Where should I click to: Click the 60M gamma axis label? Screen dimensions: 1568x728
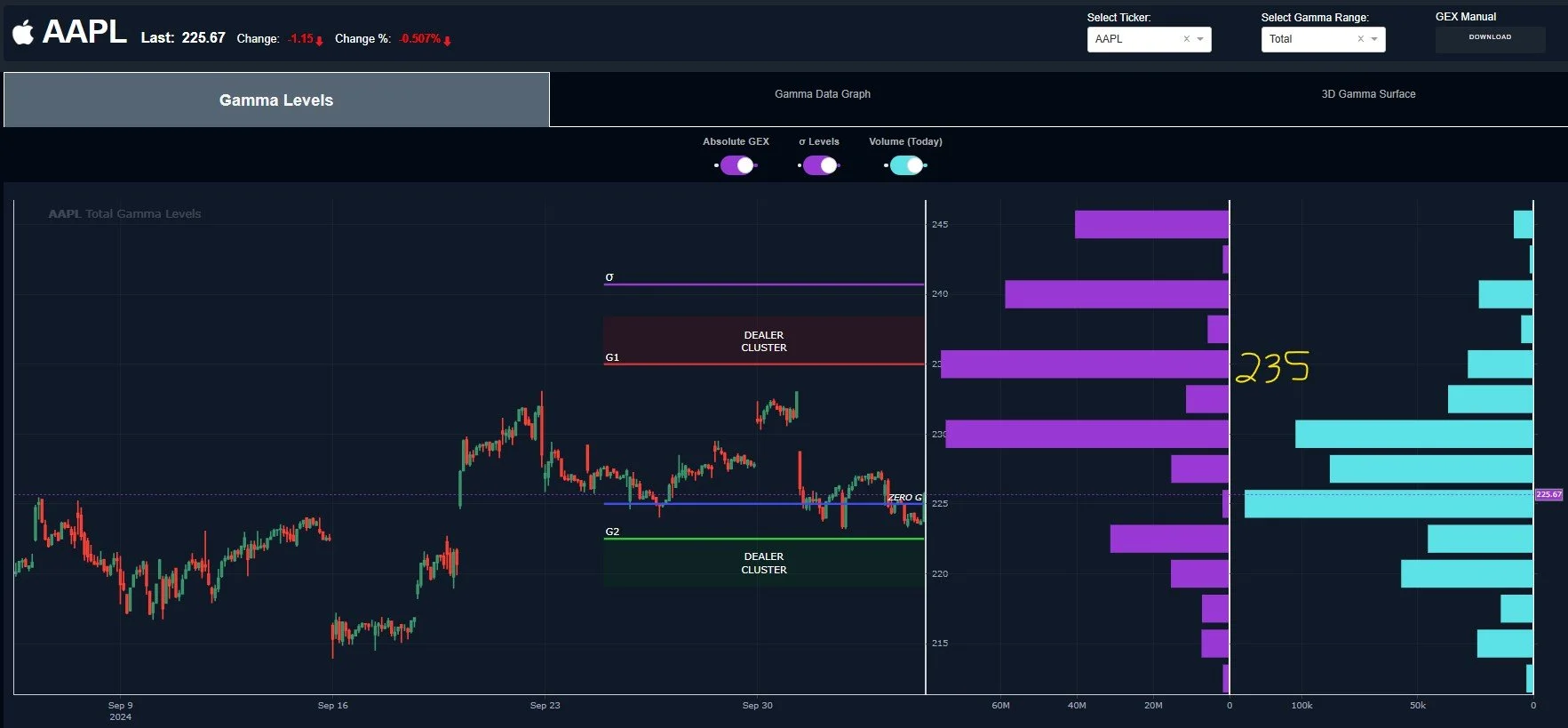click(1000, 706)
